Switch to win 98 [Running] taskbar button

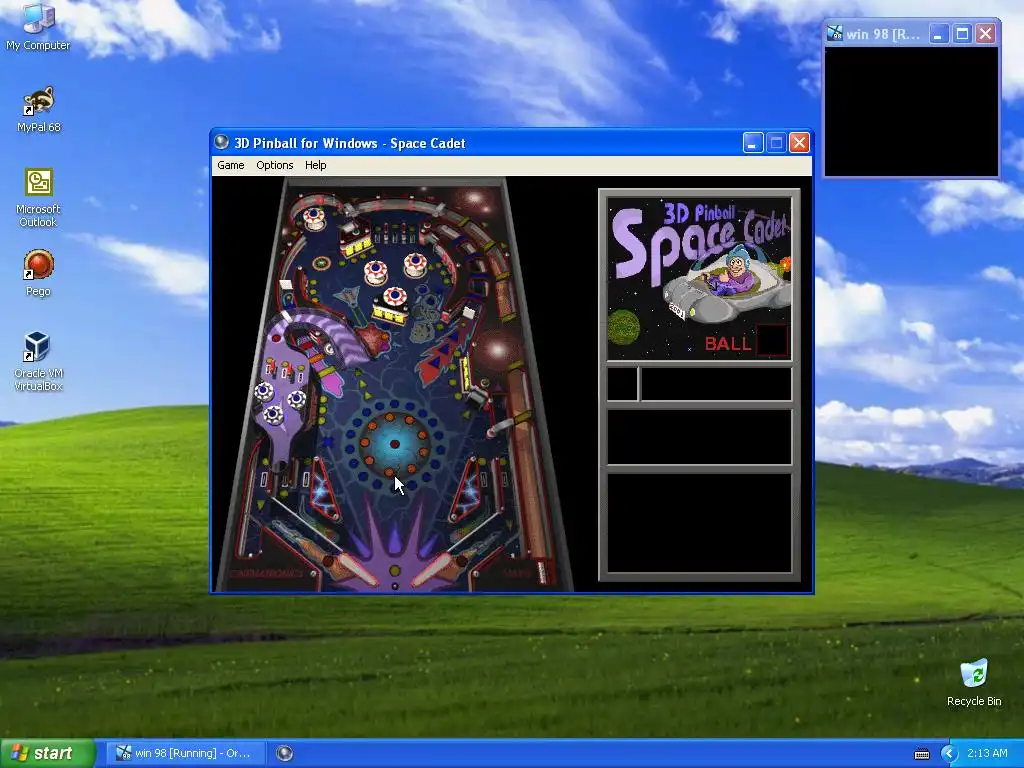(x=187, y=753)
